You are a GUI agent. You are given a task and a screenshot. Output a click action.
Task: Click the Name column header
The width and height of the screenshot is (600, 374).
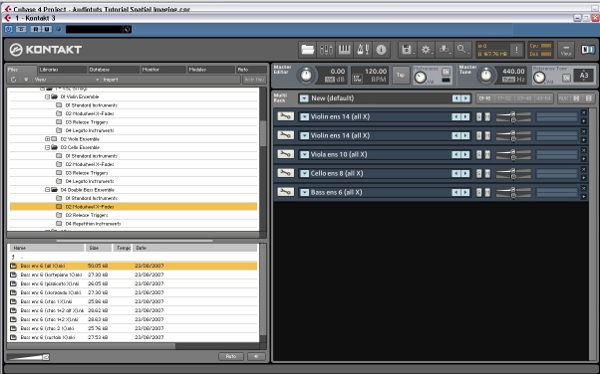pos(47,248)
